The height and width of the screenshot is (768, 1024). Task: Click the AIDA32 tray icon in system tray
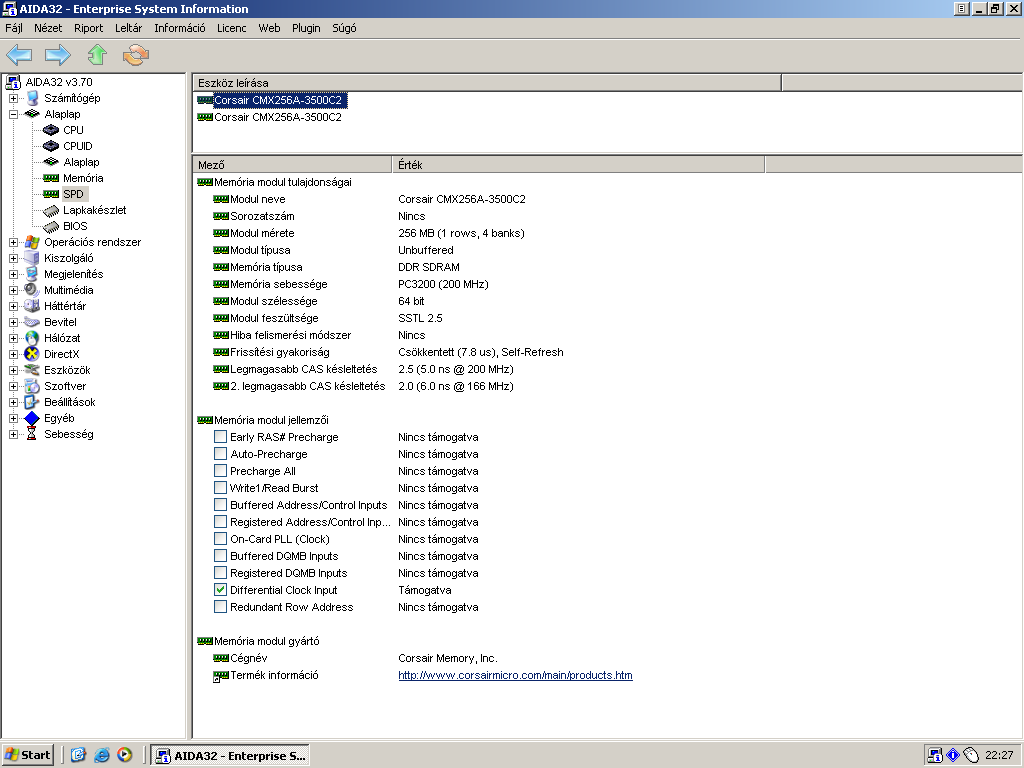[x=935, y=756]
